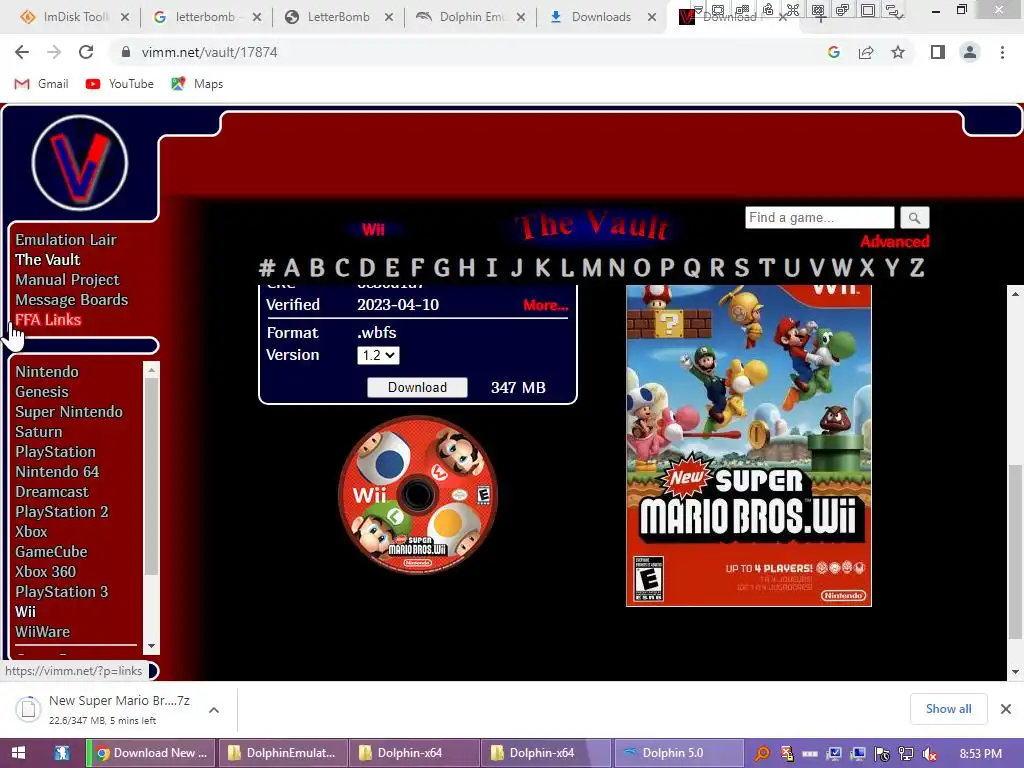
Task: Close the downloads bar
Action: click(x=1006, y=709)
